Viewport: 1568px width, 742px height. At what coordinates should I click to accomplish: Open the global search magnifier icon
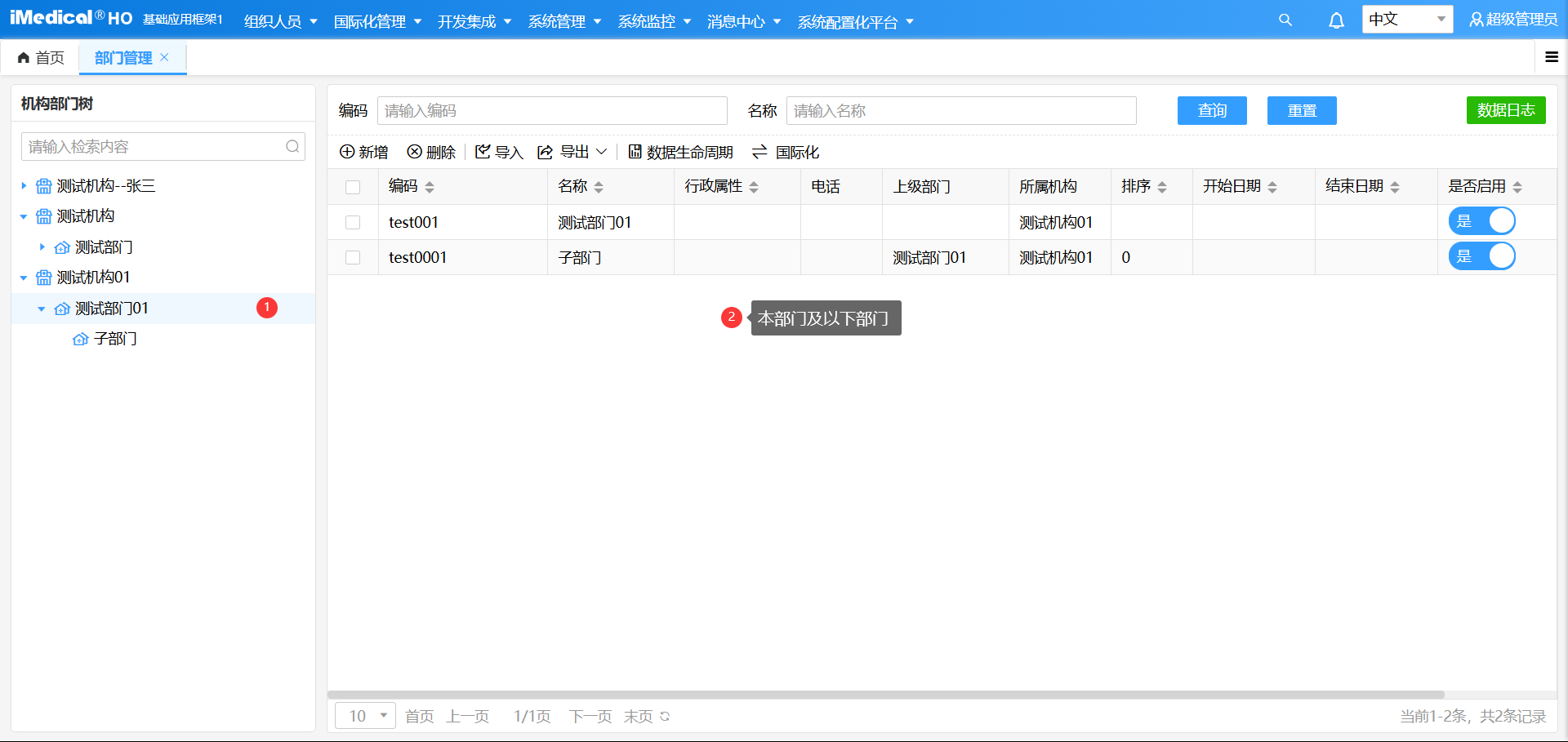pos(1285,20)
